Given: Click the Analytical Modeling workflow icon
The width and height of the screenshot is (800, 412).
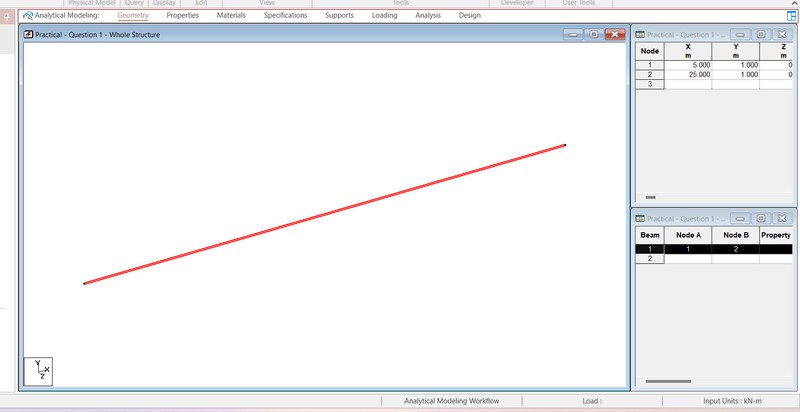Looking at the screenshot, I should (x=28, y=16).
